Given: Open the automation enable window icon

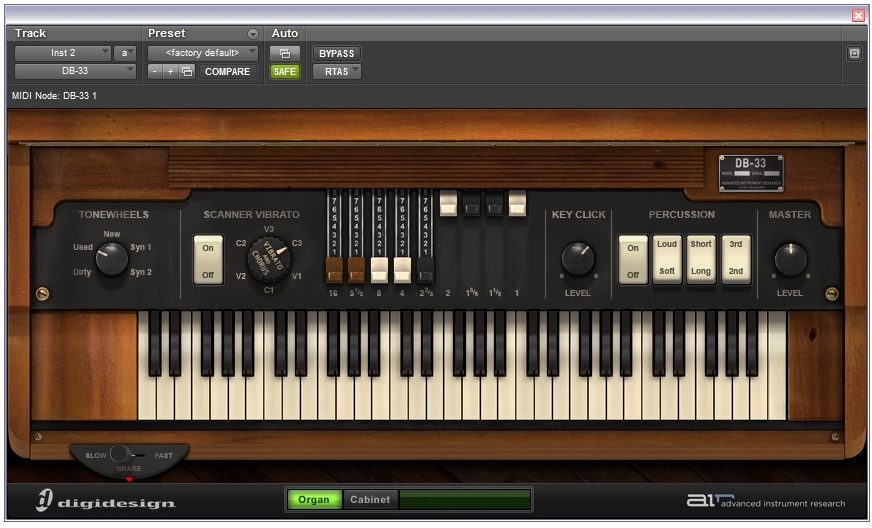Looking at the screenshot, I should [285, 53].
